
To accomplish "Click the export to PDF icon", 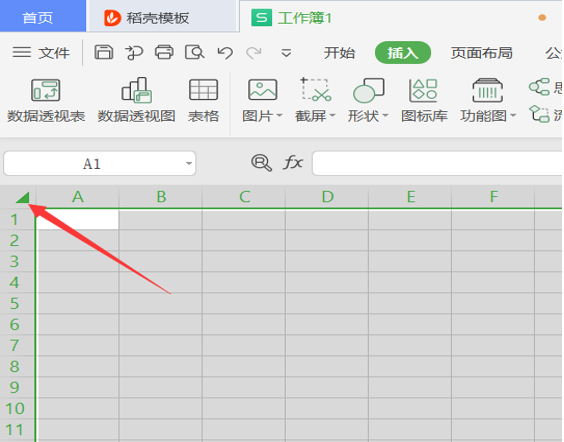I will (x=134, y=53).
